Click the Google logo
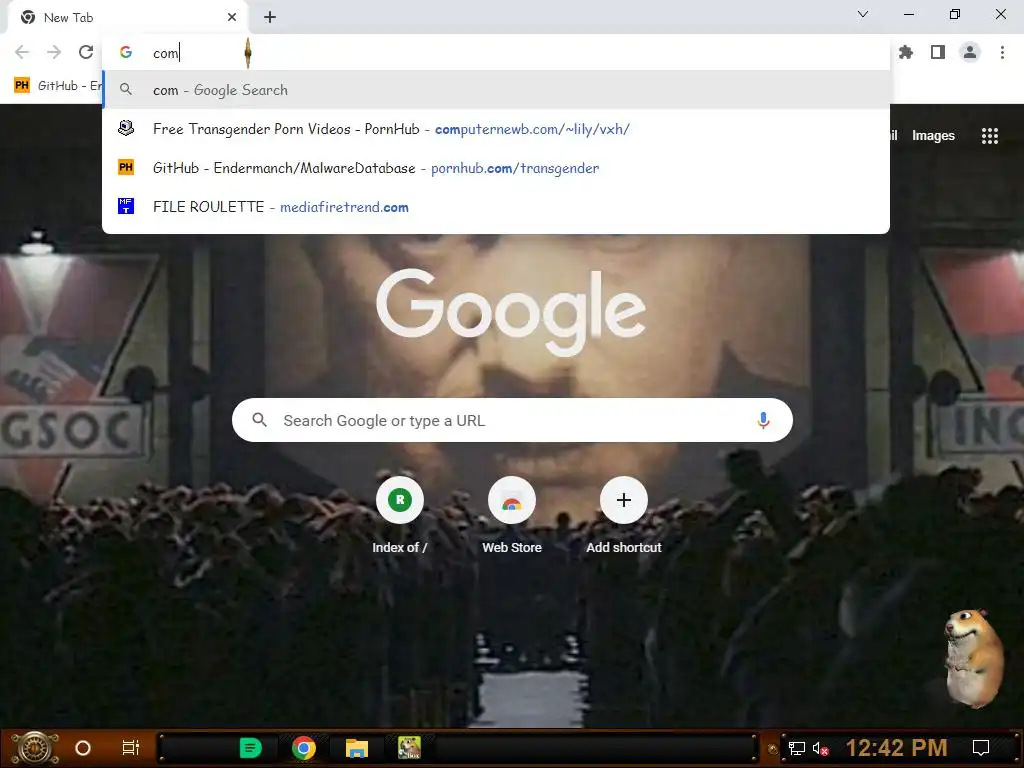 pyautogui.click(x=511, y=312)
